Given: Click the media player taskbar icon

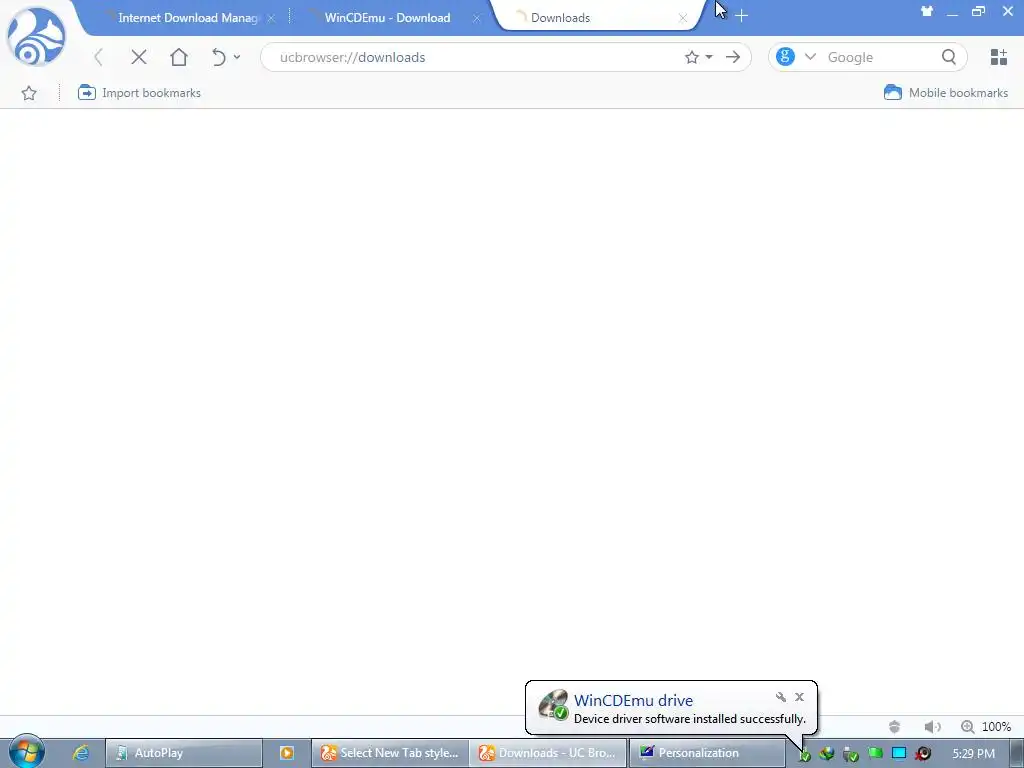Looking at the screenshot, I should [287, 753].
